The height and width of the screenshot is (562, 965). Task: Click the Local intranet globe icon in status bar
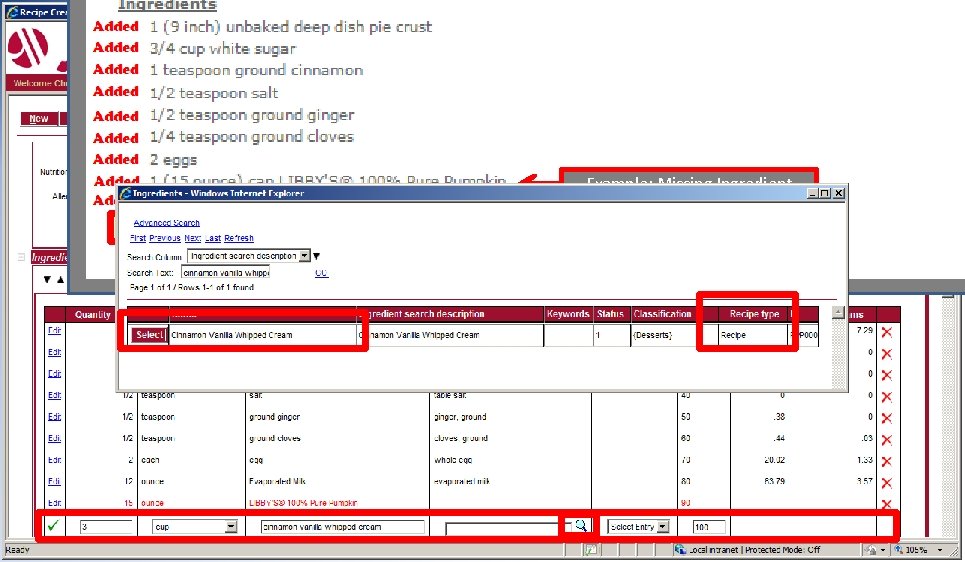(680, 550)
